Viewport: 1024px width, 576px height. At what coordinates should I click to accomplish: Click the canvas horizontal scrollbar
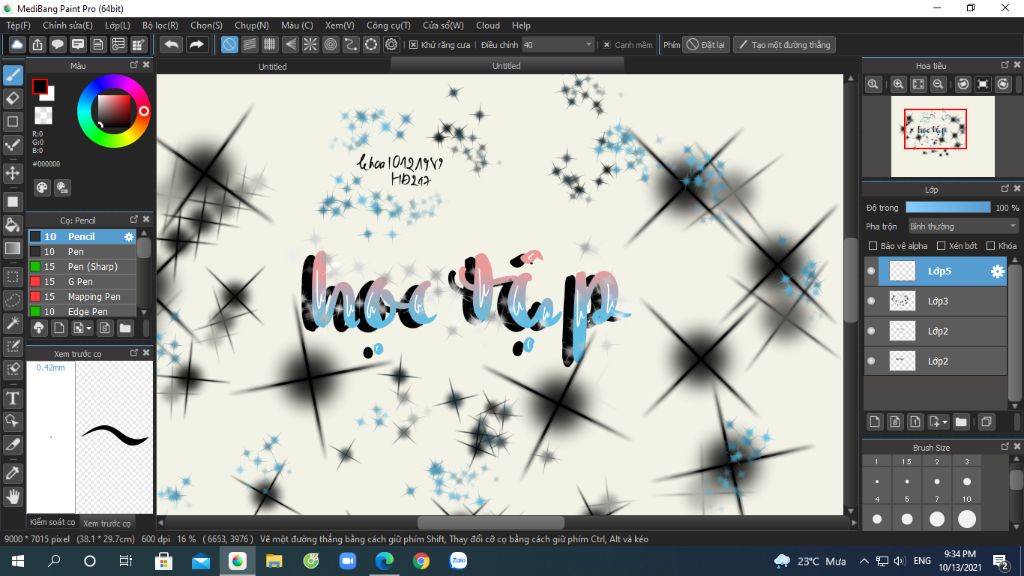click(x=490, y=522)
